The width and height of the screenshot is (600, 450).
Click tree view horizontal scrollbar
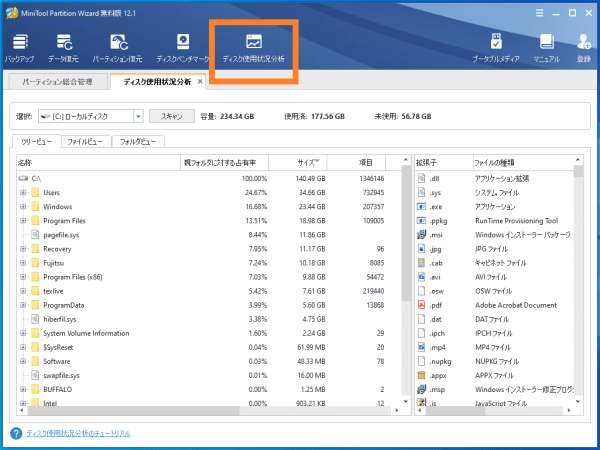[134, 410]
